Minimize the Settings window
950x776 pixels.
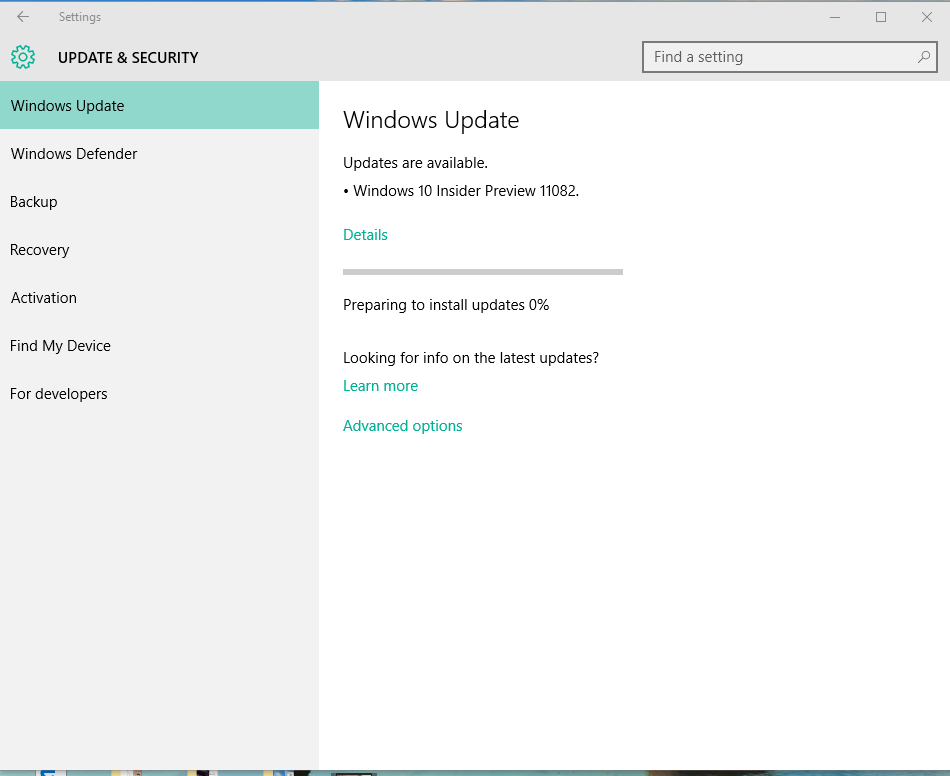click(835, 17)
